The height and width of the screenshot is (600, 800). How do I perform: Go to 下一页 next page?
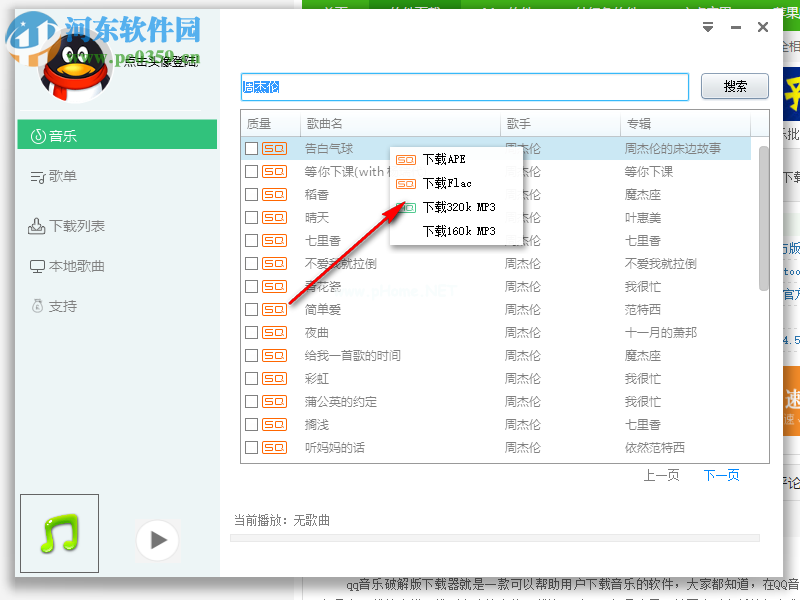tap(721, 476)
